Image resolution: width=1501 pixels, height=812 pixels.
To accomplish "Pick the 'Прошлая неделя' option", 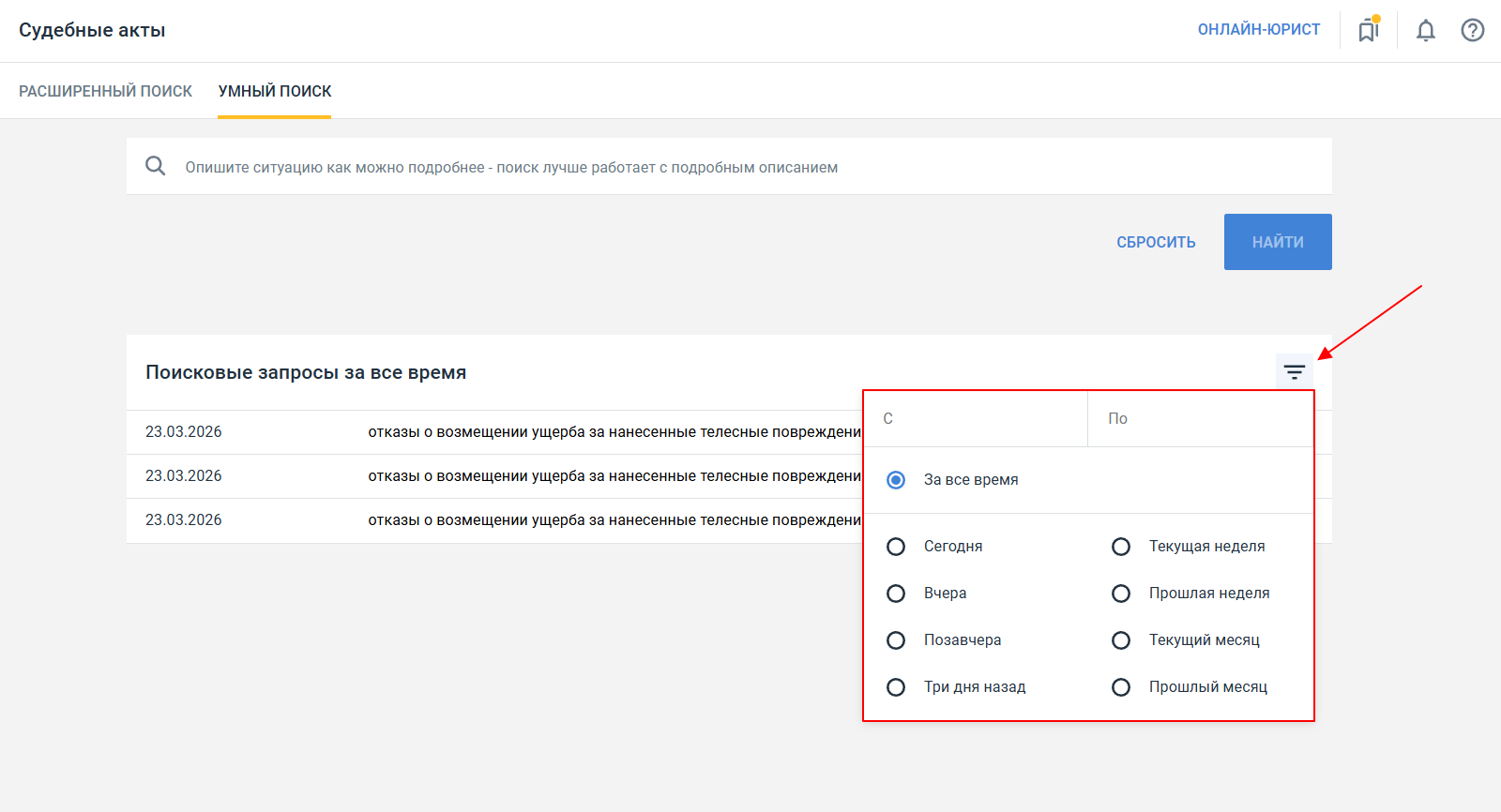I will click(x=1121, y=594).
